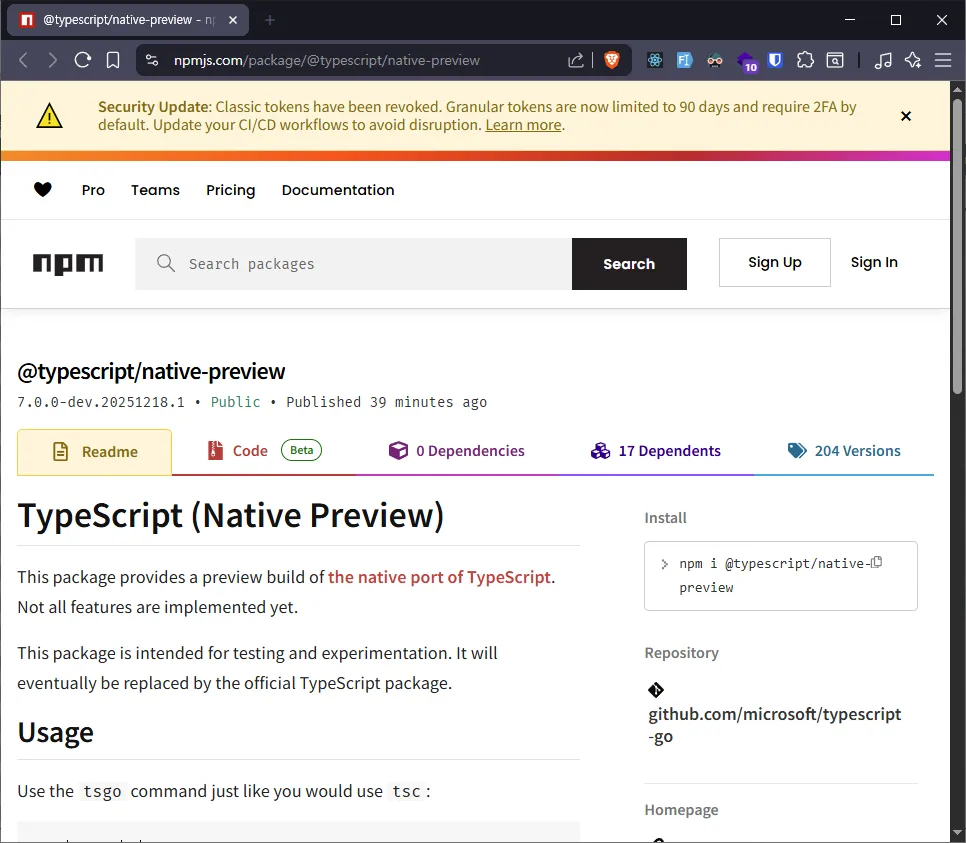Reload the page
The image size is (966, 843).
click(83, 60)
